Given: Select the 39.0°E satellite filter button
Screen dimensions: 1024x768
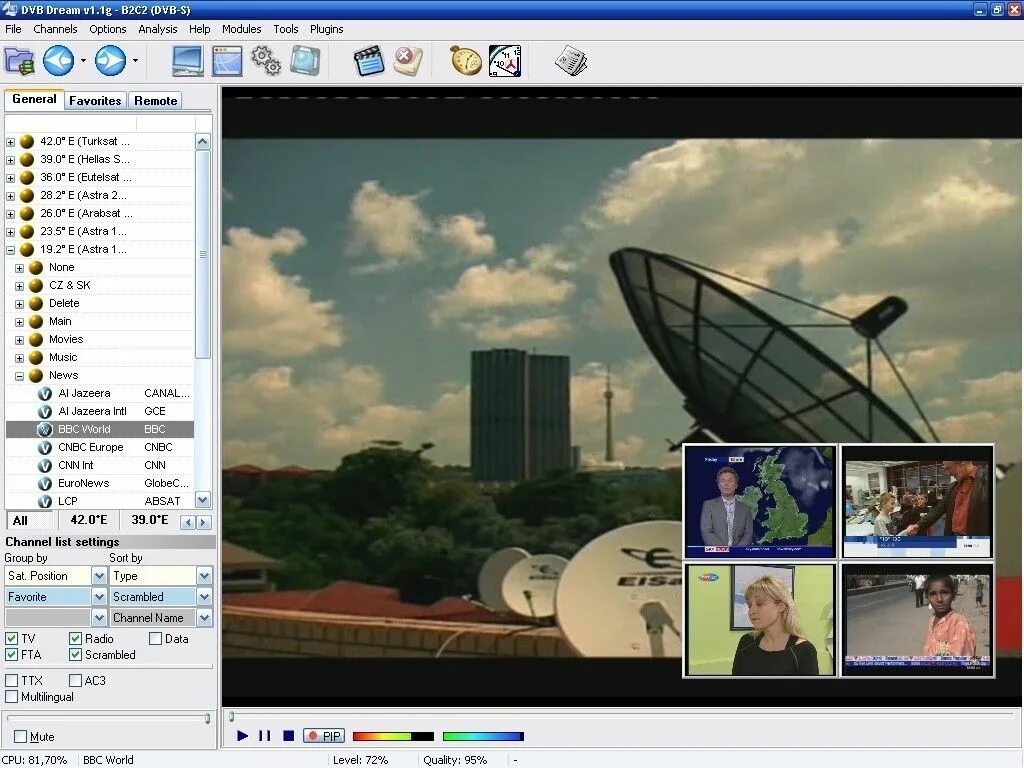Looking at the screenshot, I should [x=150, y=520].
